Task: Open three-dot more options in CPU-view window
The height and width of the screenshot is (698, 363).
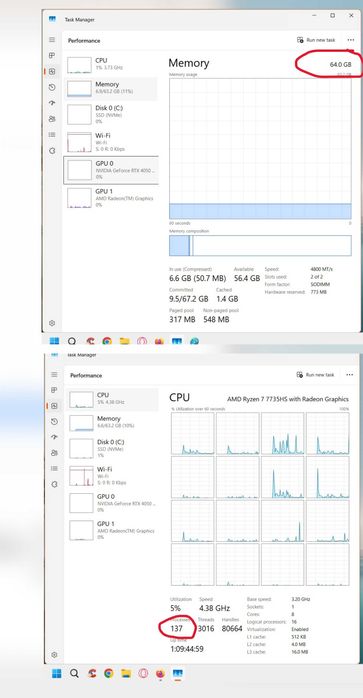Action: pos(350,375)
